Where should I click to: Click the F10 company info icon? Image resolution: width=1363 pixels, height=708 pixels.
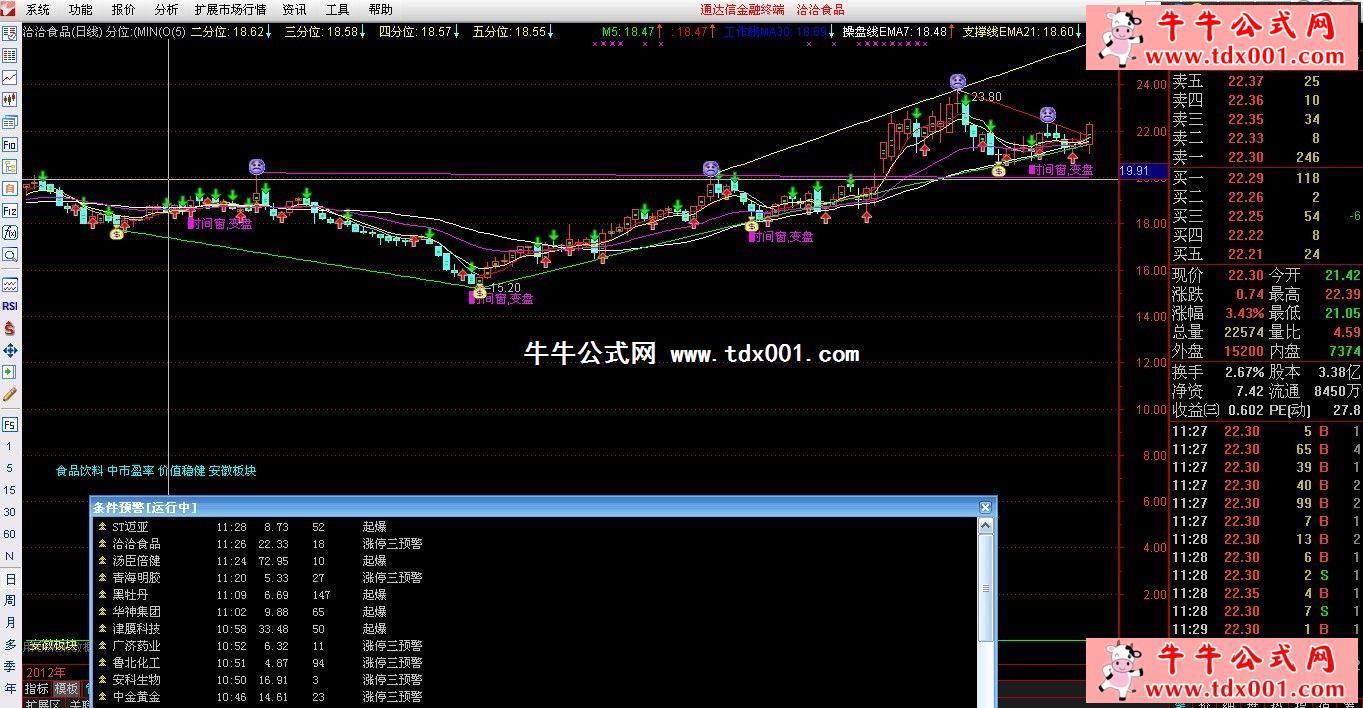coord(10,144)
